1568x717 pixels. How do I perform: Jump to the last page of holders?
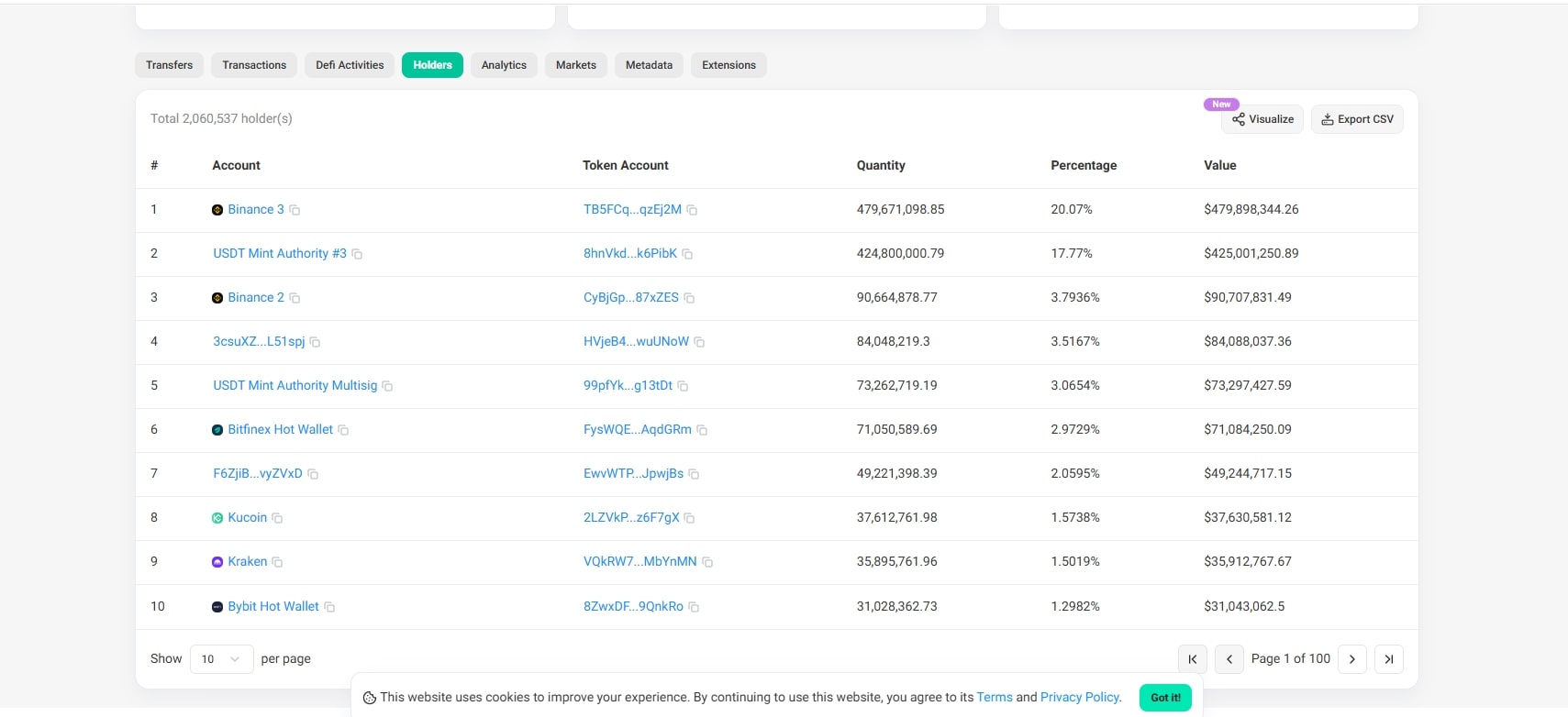(1389, 659)
